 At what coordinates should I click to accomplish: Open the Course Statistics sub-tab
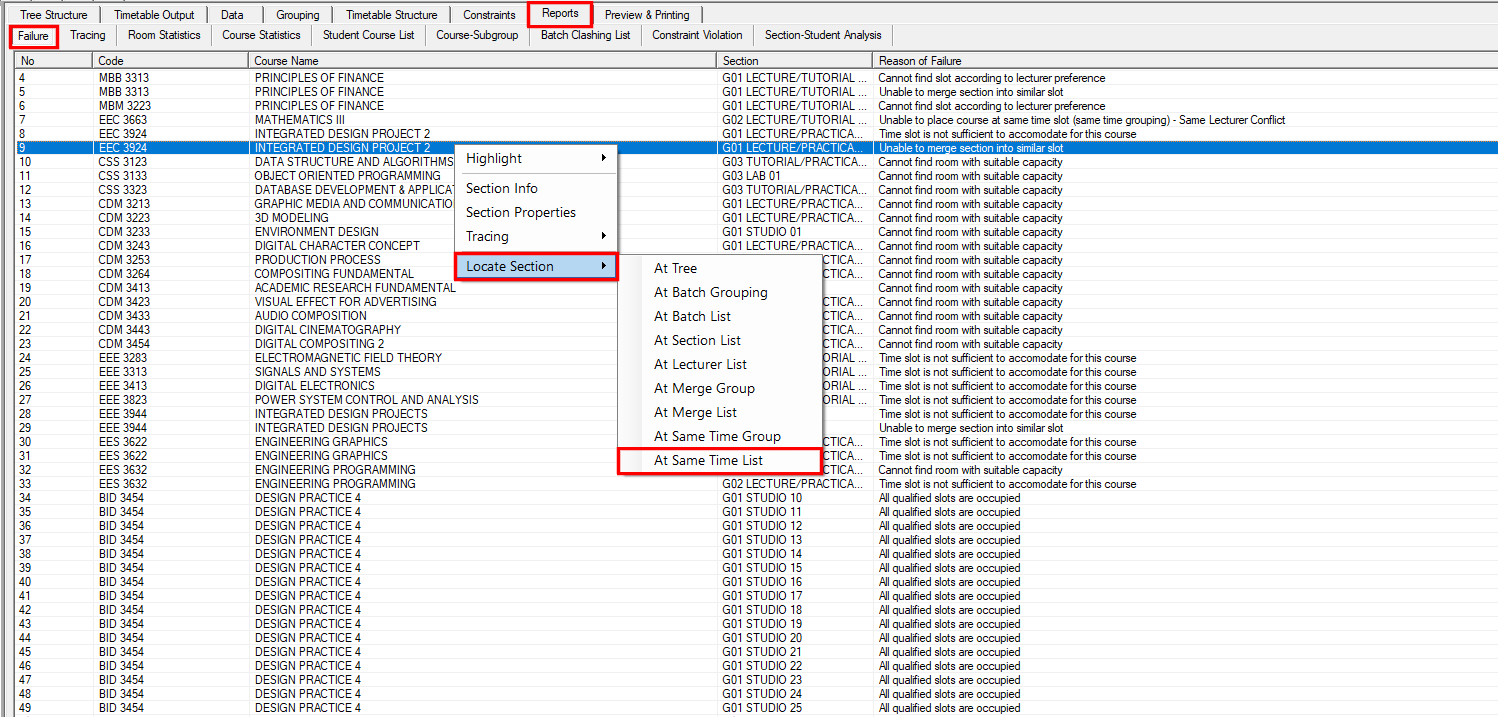pyautogui.click(x=261, y=35)
